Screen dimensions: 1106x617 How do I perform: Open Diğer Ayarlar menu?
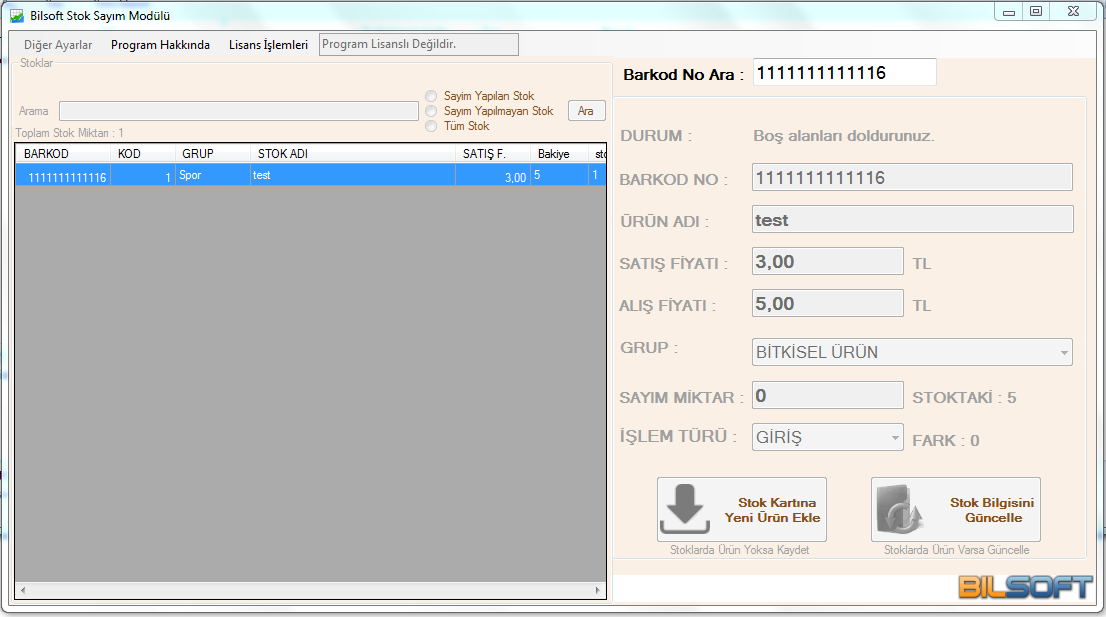pyautogui.click(x=58, y=44)
